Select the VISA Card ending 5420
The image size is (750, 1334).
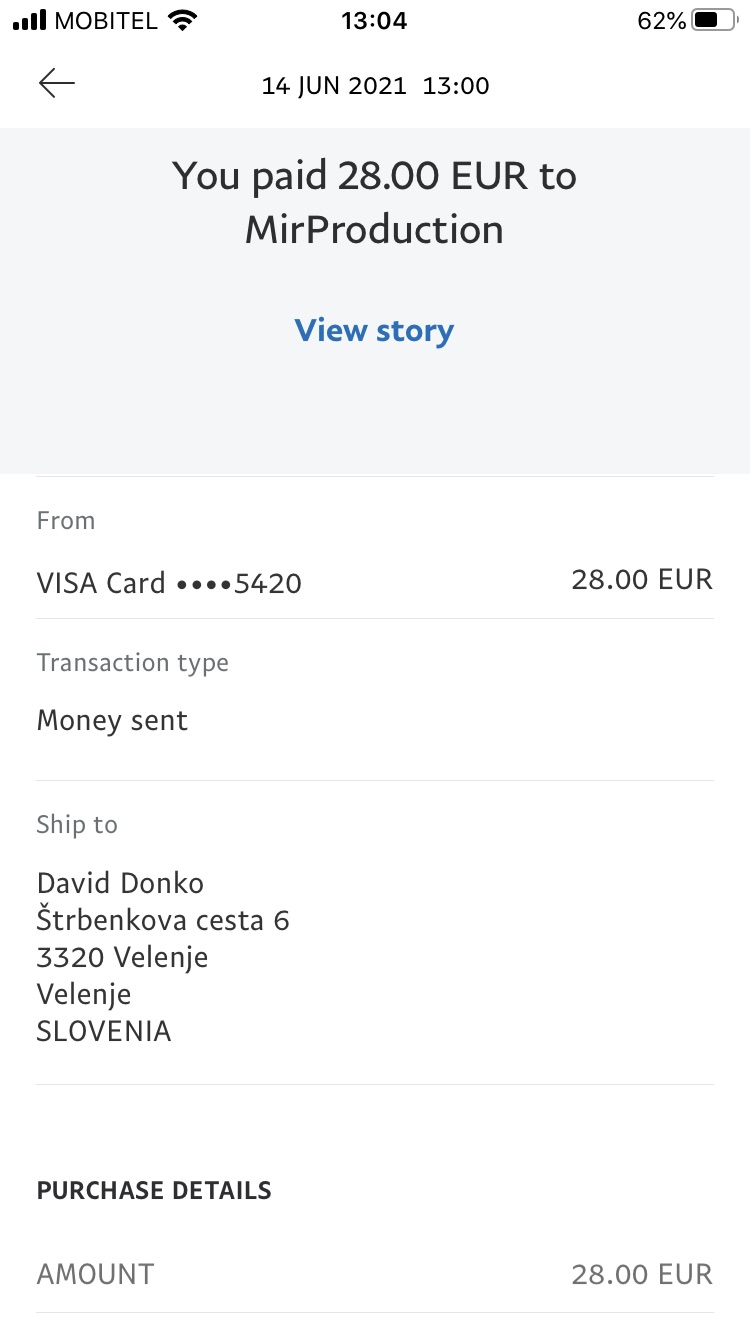[x=169, y=583]
